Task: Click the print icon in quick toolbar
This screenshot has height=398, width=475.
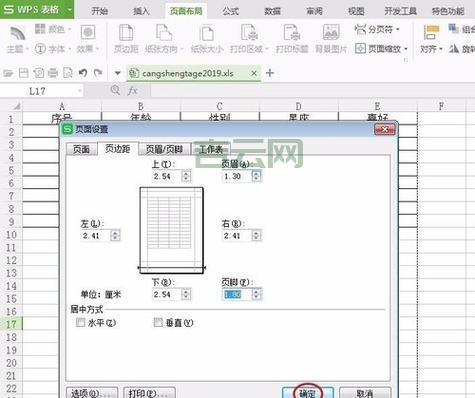Action: tap(53, 73)
